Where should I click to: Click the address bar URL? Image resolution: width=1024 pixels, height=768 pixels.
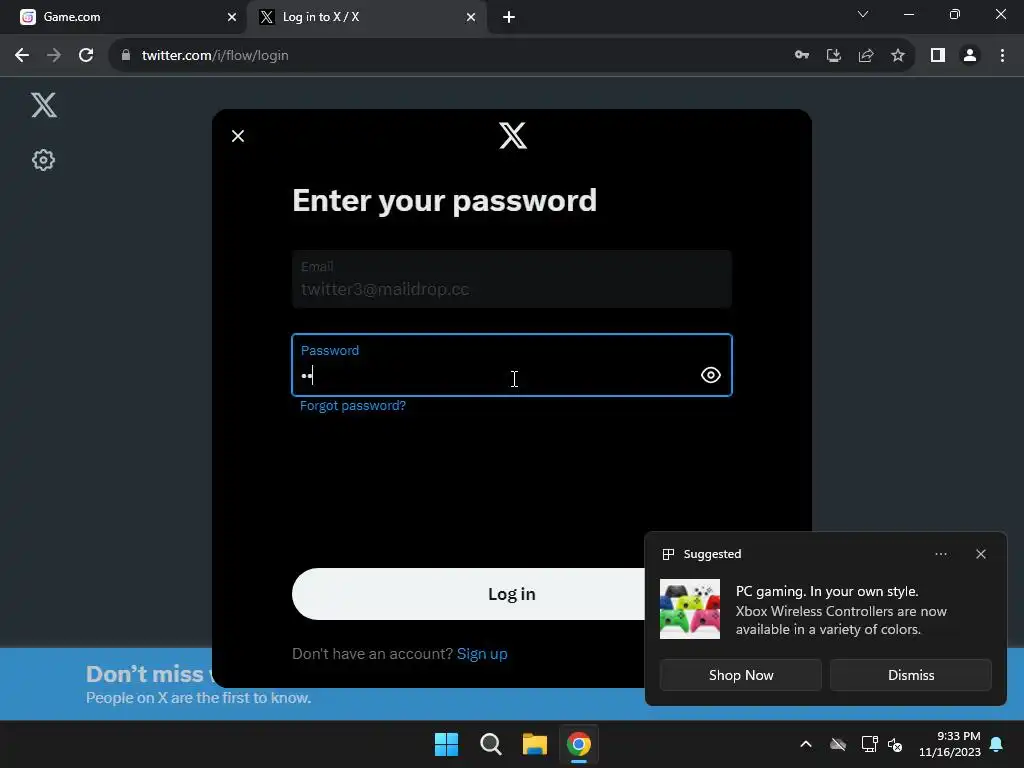pyautogui.click(x=215, y=56)
